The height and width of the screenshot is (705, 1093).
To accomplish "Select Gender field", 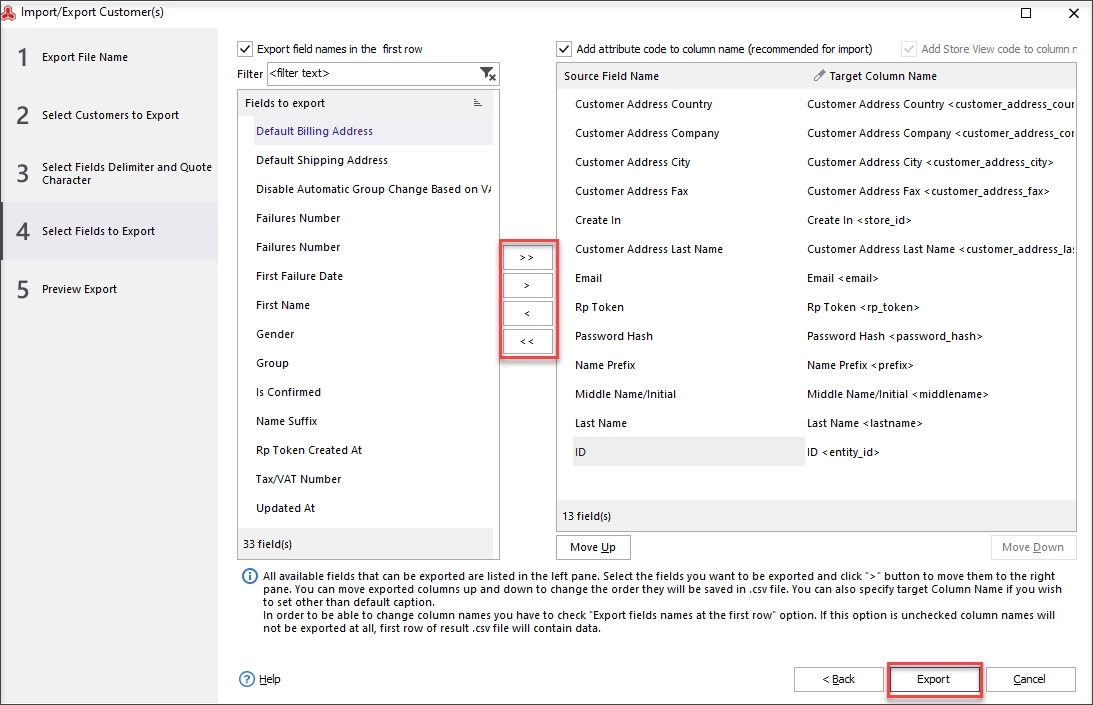I will [x=373, y=334].
